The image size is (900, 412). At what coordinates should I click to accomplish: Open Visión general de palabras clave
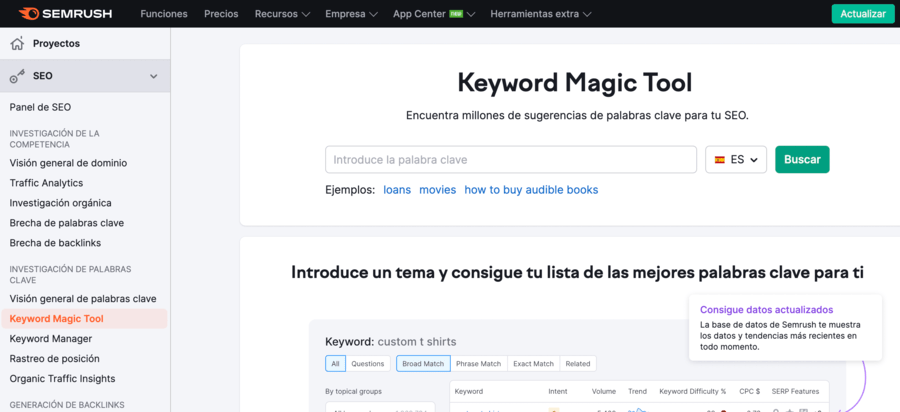83,299
